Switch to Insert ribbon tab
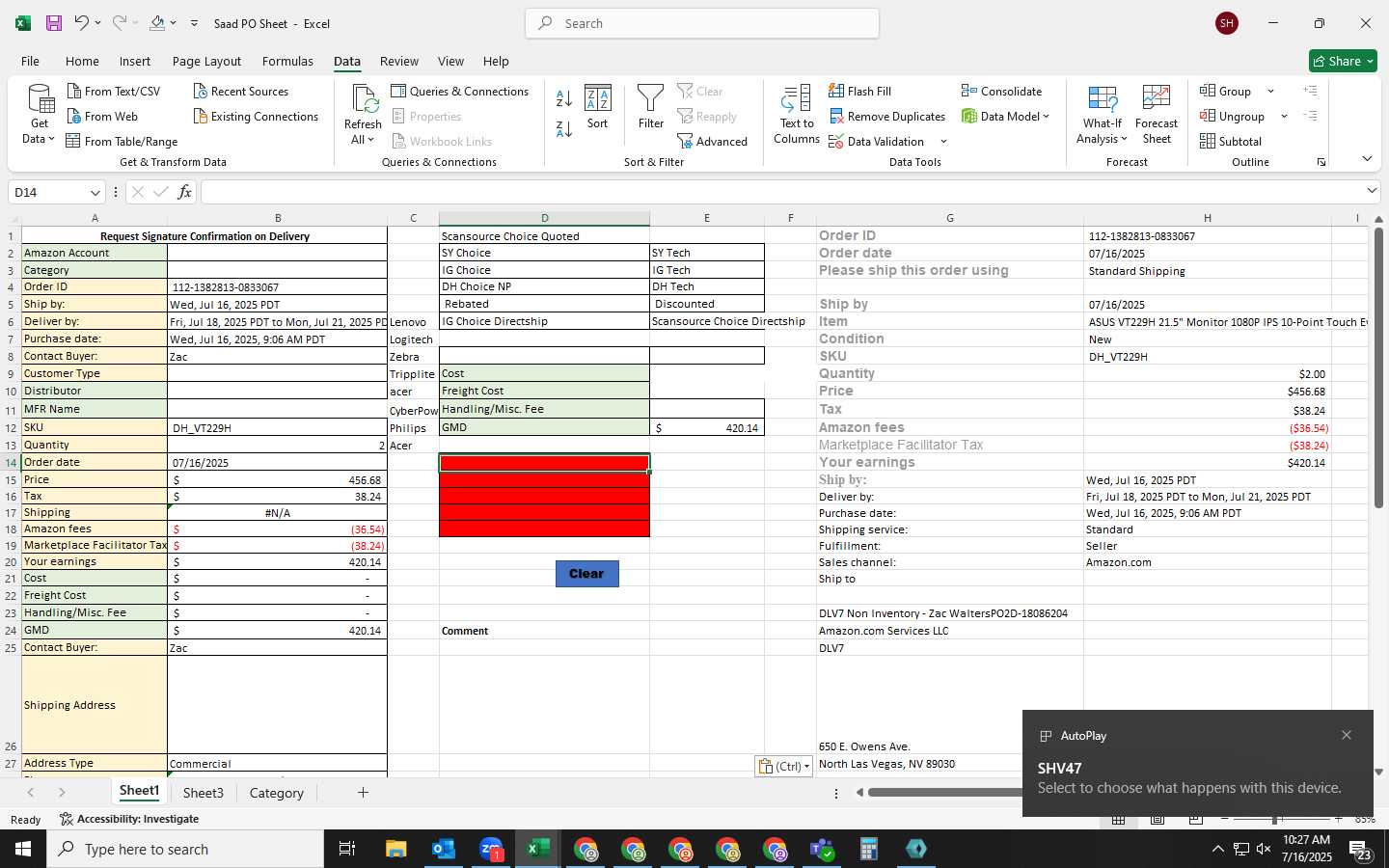This screenshot has height=868, width=1389. tap(135, 61)
